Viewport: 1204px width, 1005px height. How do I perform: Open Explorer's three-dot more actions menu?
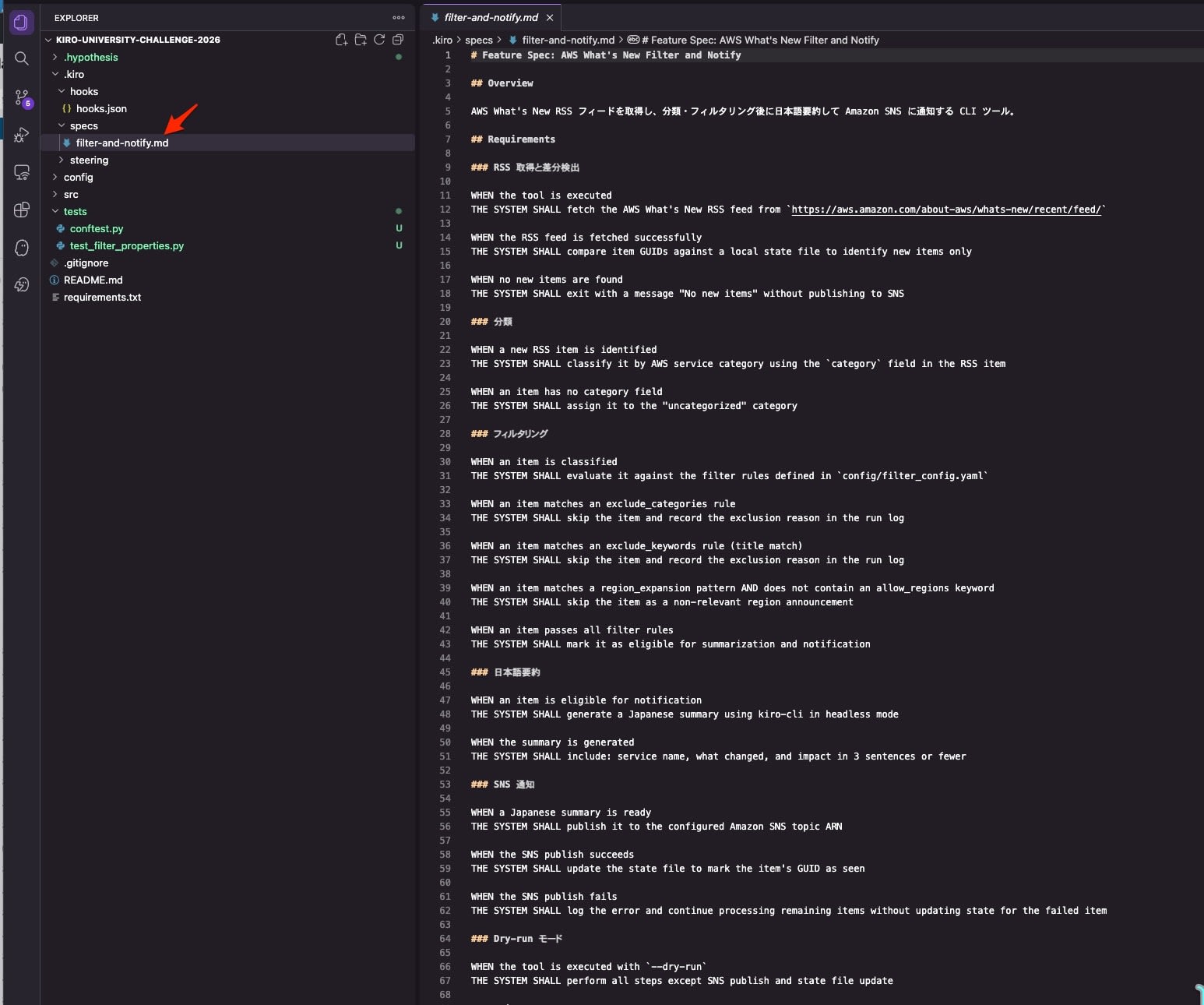tap(399, 17)
